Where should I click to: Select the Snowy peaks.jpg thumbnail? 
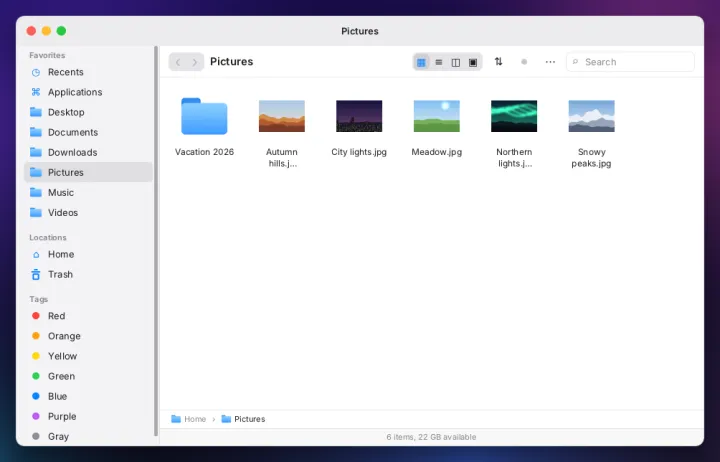click(x=591, y=116)
